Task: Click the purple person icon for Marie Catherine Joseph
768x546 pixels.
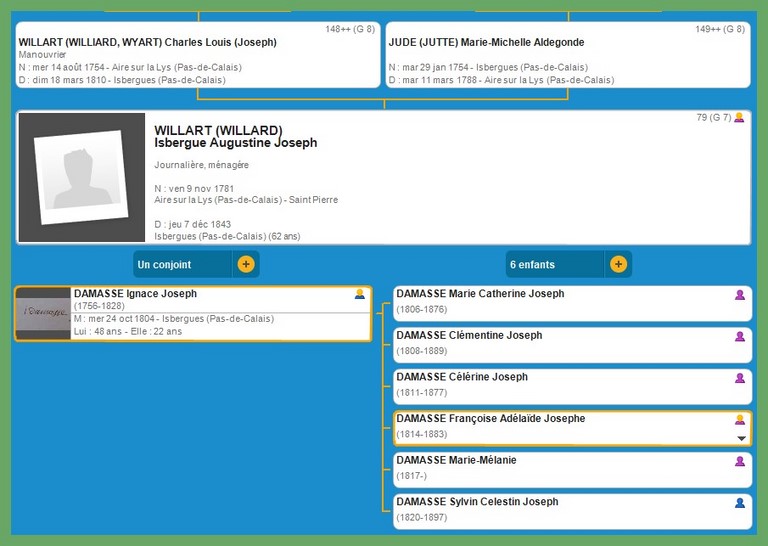Action: (x=740, y=295)
